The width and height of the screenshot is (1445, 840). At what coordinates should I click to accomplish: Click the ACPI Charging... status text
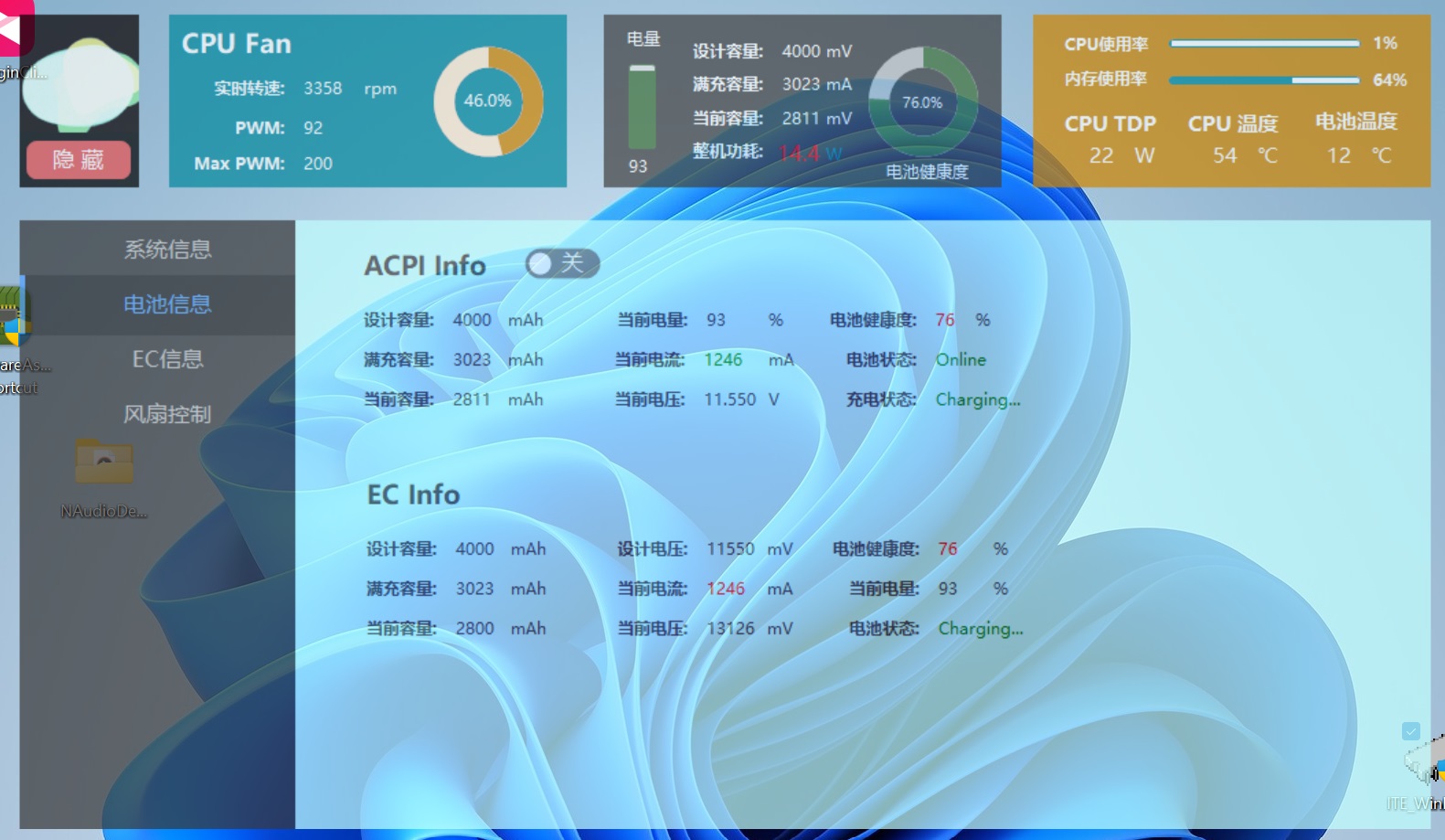coord(977,399)
